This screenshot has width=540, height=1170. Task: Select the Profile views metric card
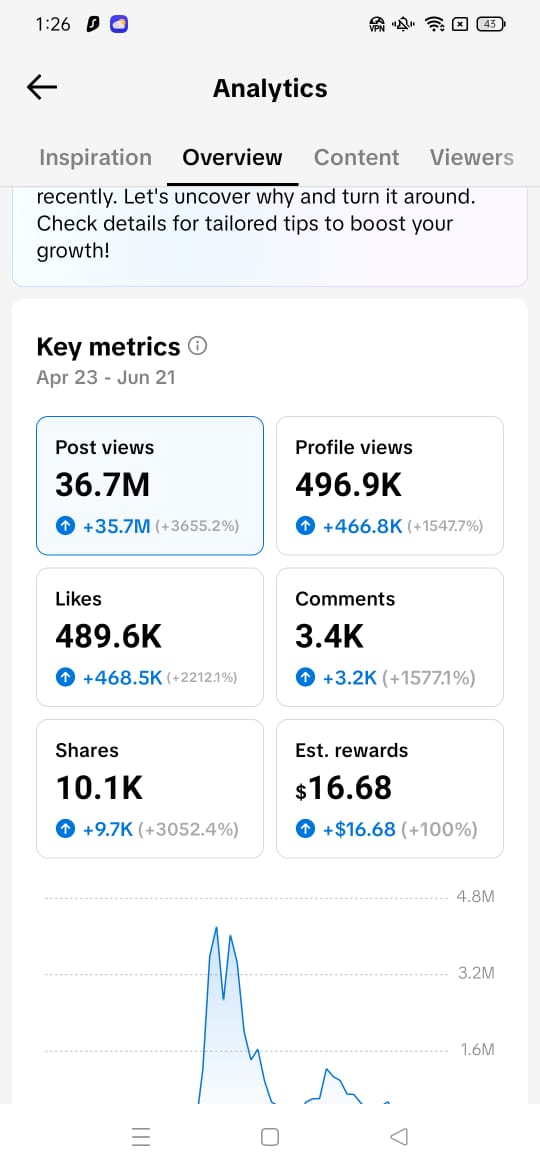click(x=390, y=486)
